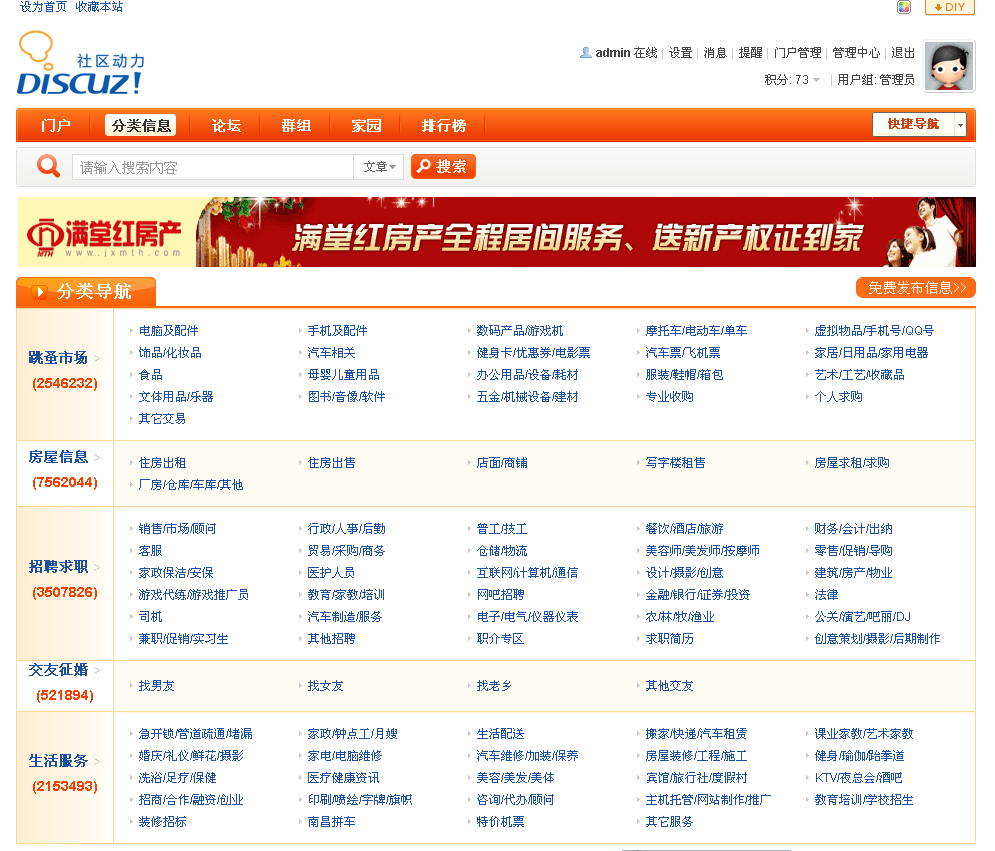
Task: Open 法律 job category
Action: coord(826,595)
